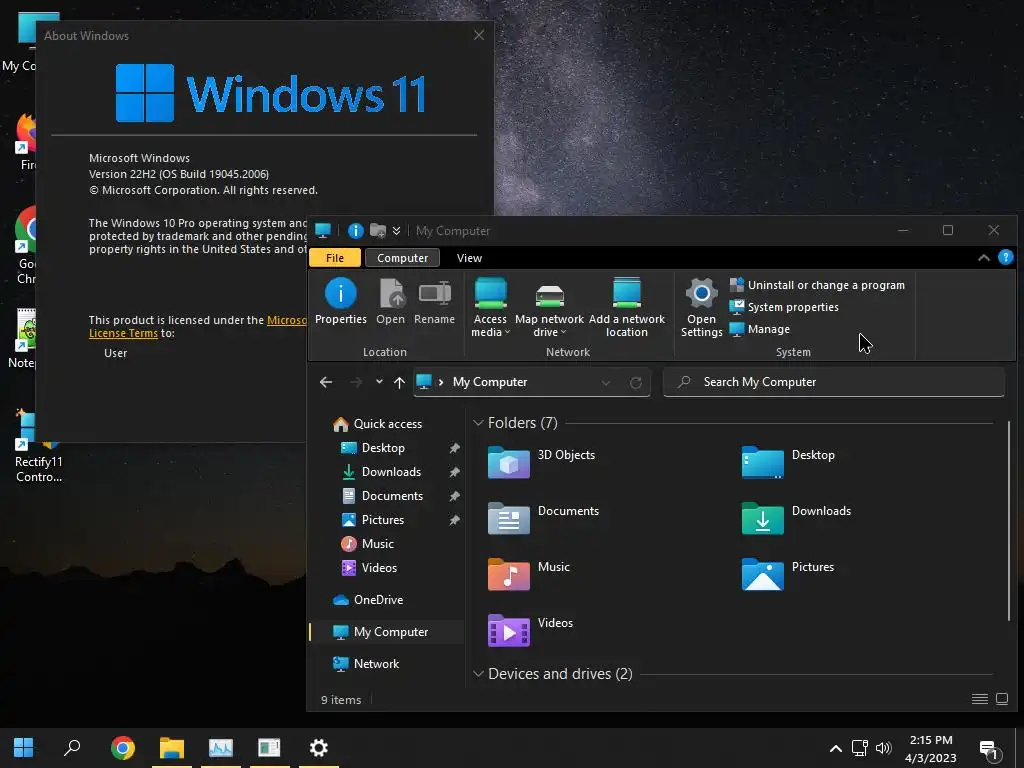1024x768 pixels.
Task: Open the notification center icon
Action: 989,751
